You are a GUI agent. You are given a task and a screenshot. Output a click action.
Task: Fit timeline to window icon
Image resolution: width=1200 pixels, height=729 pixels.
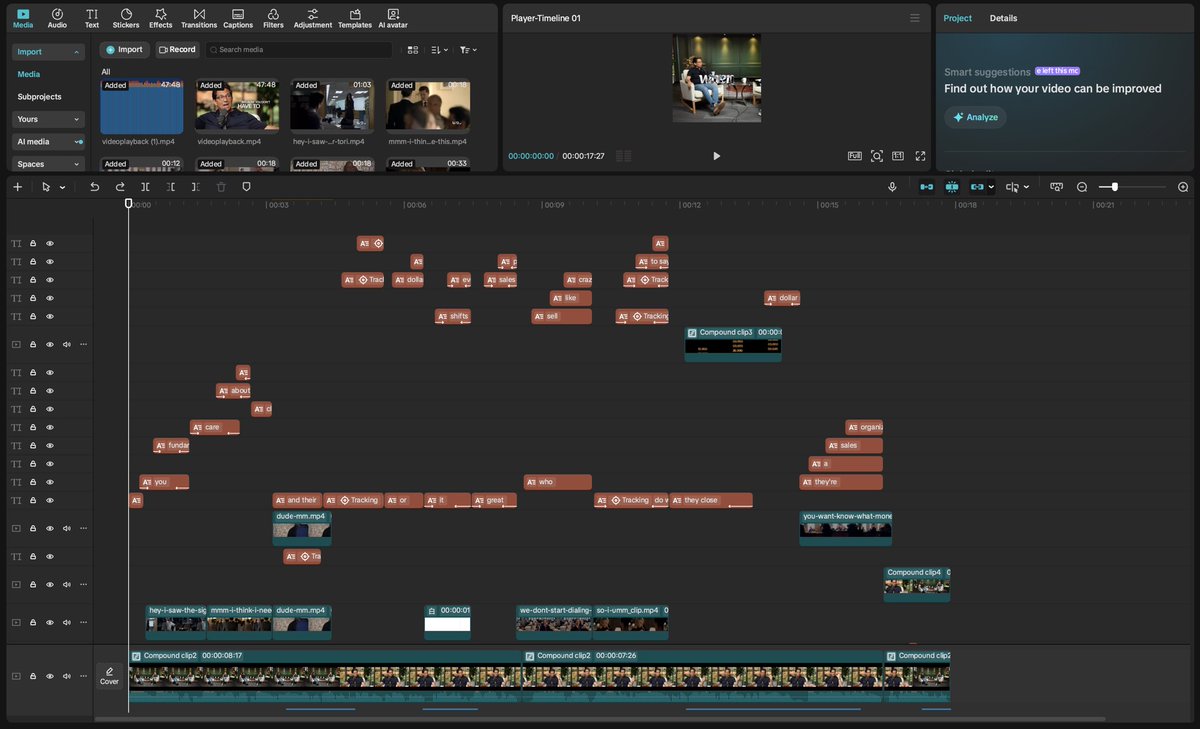tap(1056, 187)
